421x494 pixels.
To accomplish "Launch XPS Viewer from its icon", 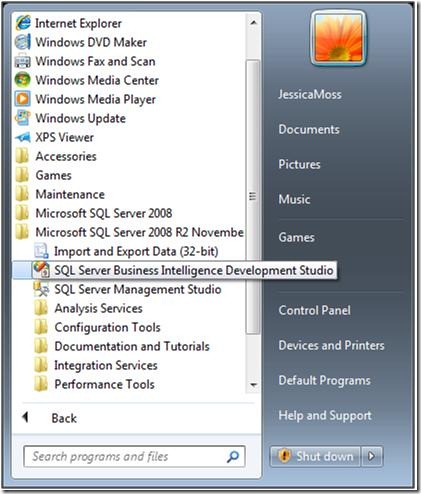I will [x=23, y=137].
